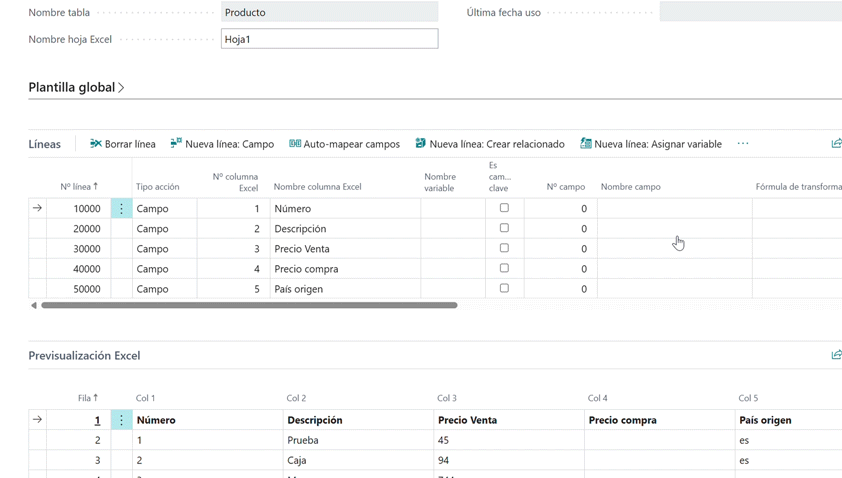Open the Previsualización Excel section heading
The width and height of the screenshot is (842, 478).
84,355
